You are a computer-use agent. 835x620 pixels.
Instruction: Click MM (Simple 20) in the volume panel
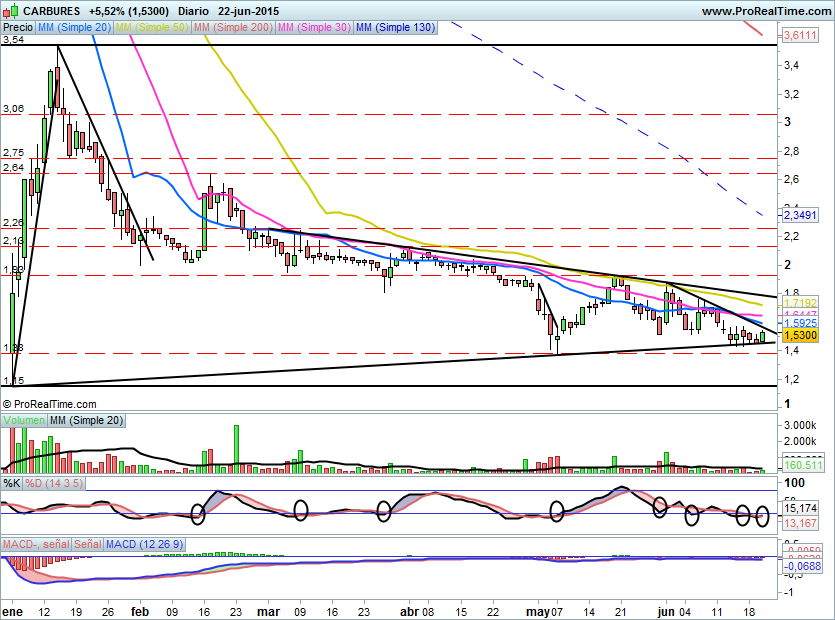(x=86, y=421)
